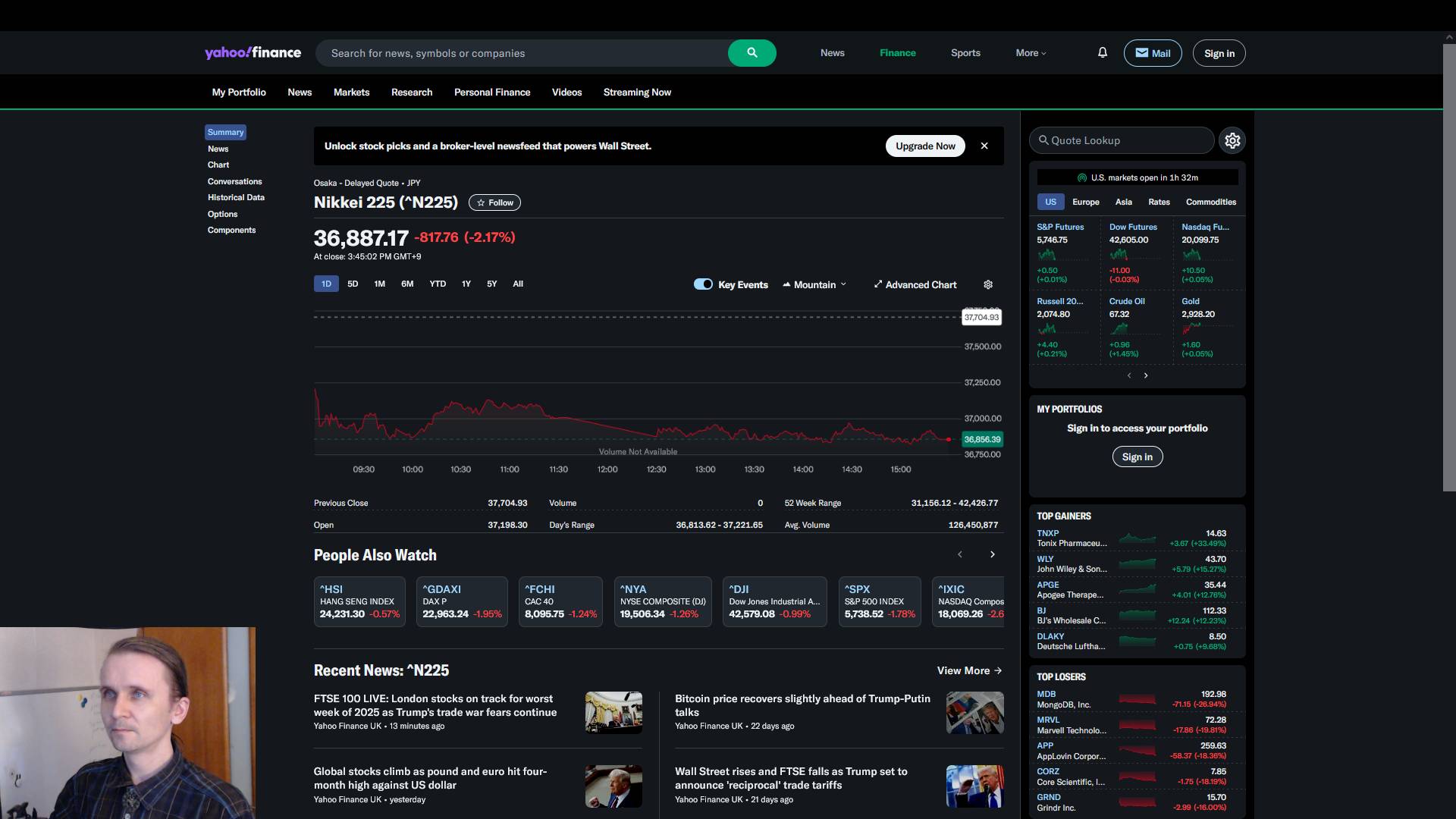Open the chart settings gear

[987, 284]
